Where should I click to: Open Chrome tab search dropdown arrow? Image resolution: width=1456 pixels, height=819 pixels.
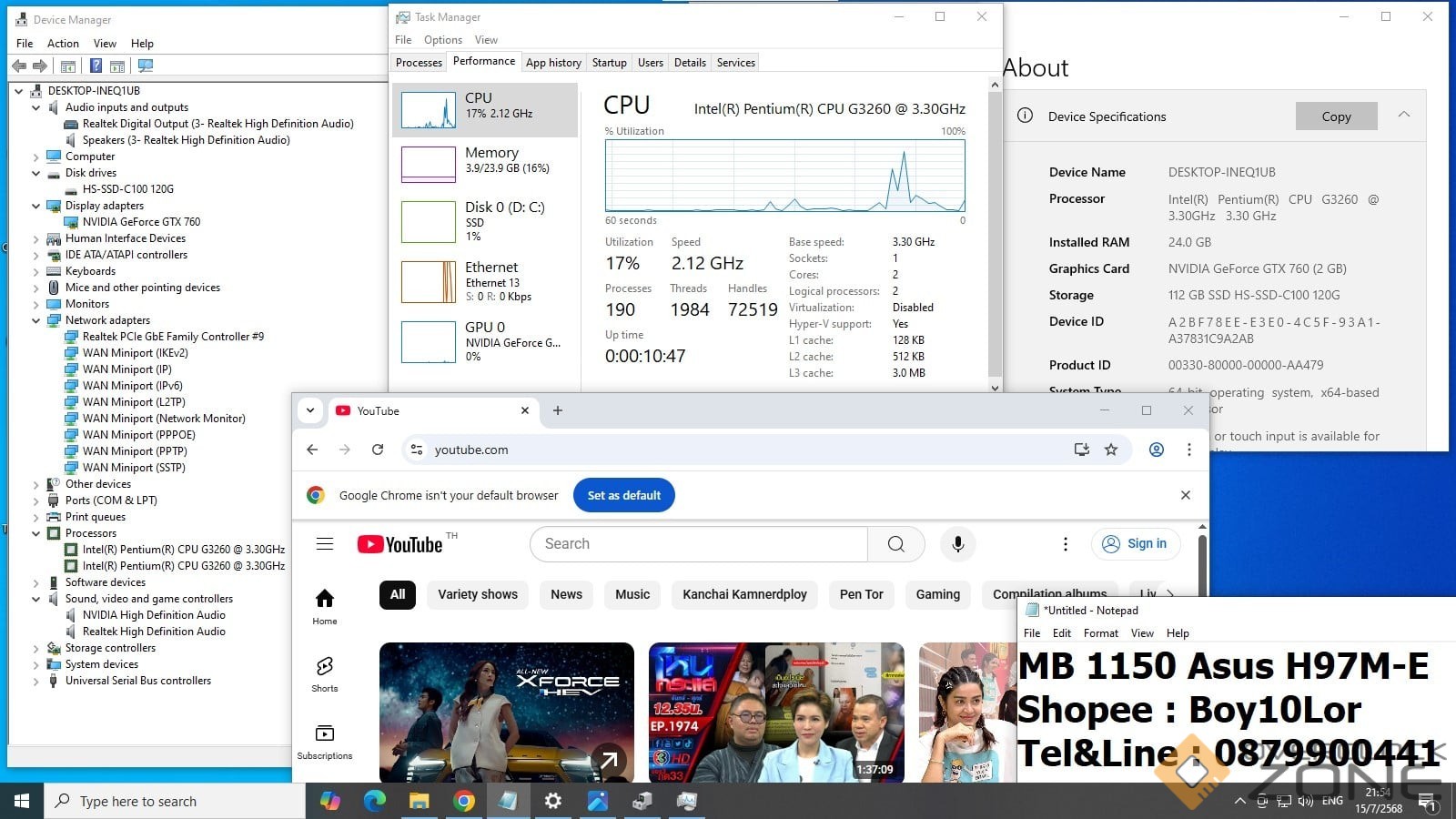coord(310,410)
